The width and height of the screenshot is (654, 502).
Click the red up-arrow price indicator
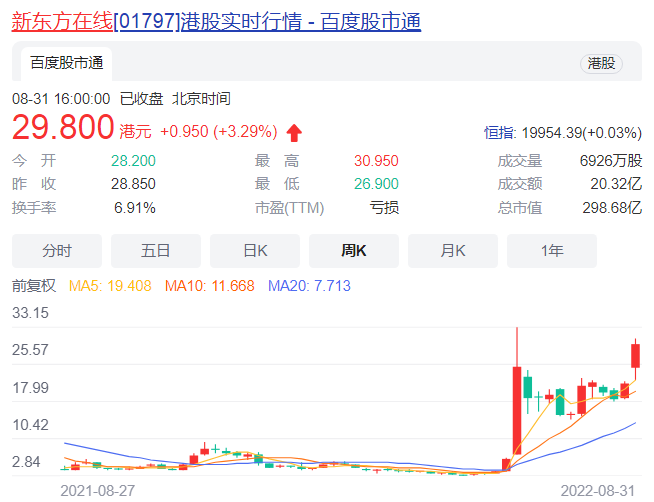pos(294,133)
